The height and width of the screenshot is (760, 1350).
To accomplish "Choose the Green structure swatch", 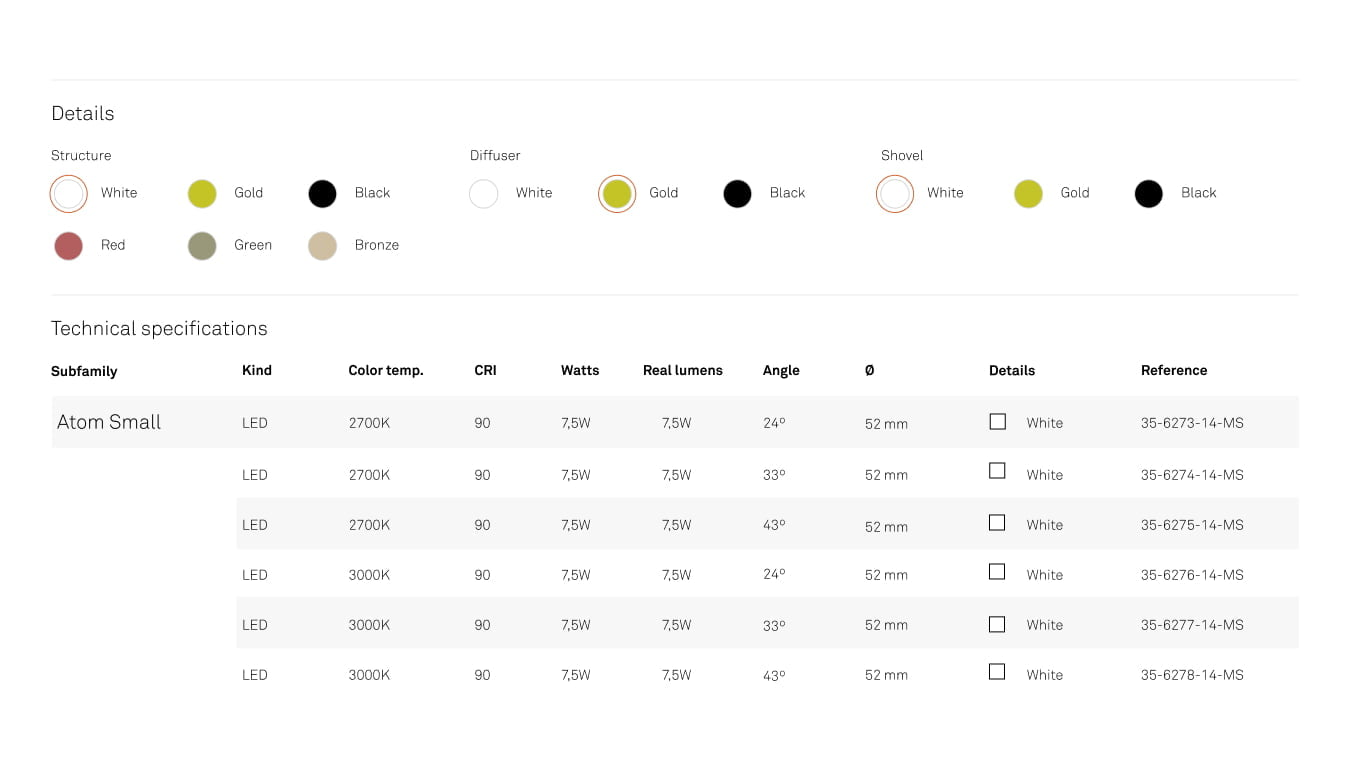I will (x=202, y=246).
